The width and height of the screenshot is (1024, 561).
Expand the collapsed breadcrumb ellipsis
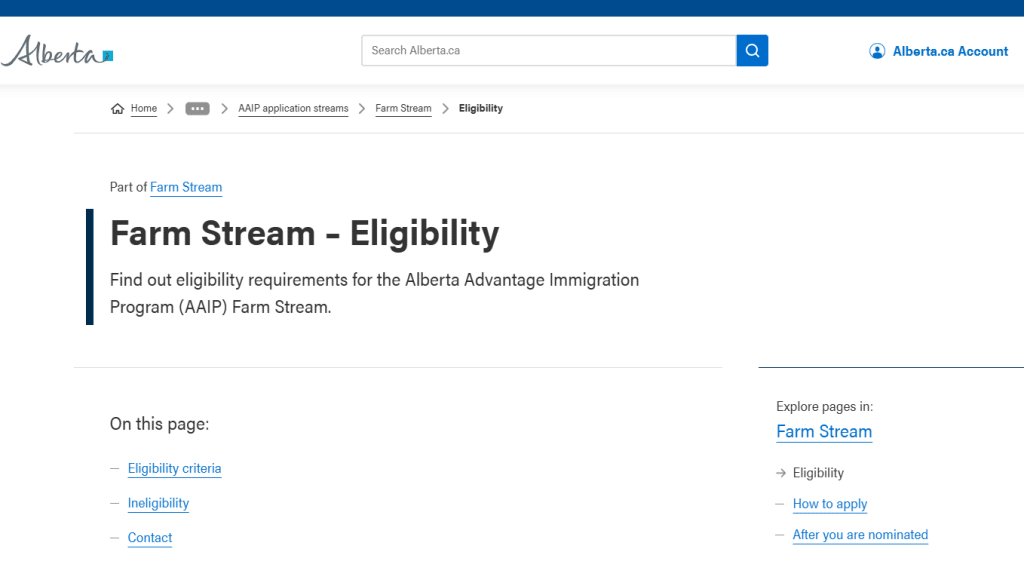[x=197, y=109]
